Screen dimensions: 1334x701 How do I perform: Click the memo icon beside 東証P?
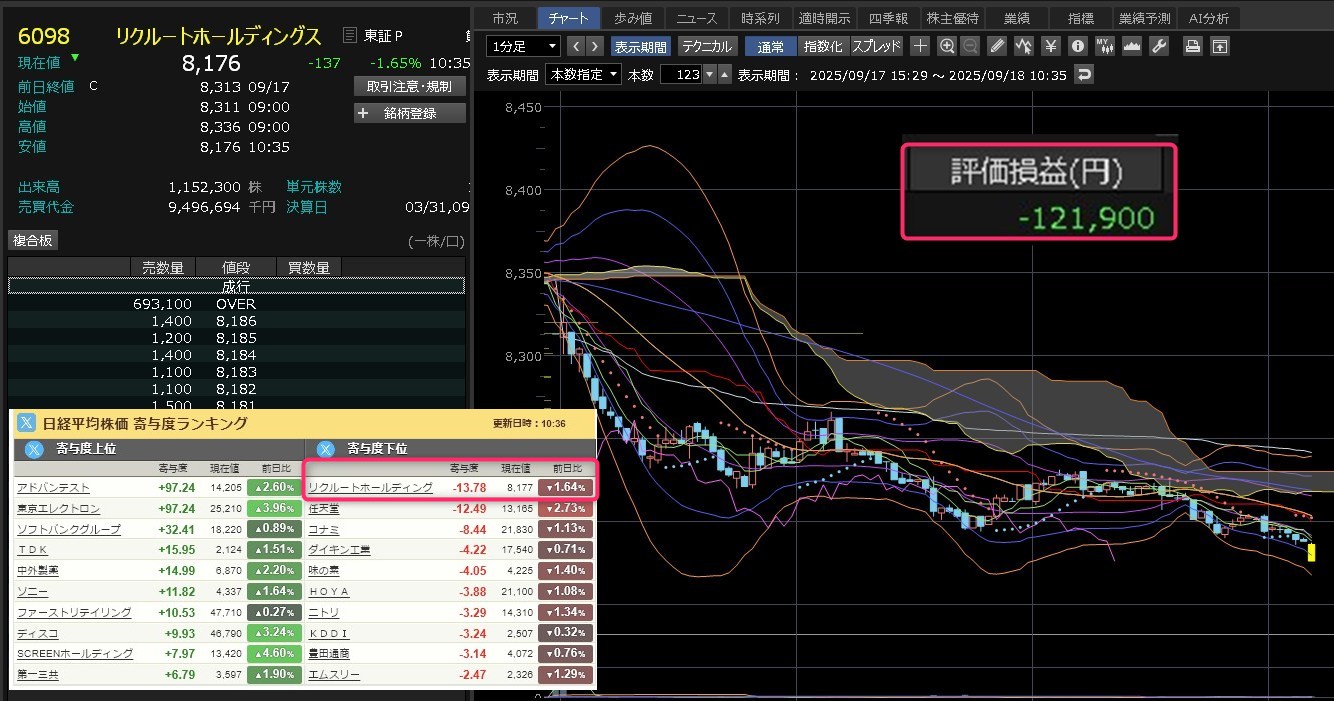coord(349,36)
